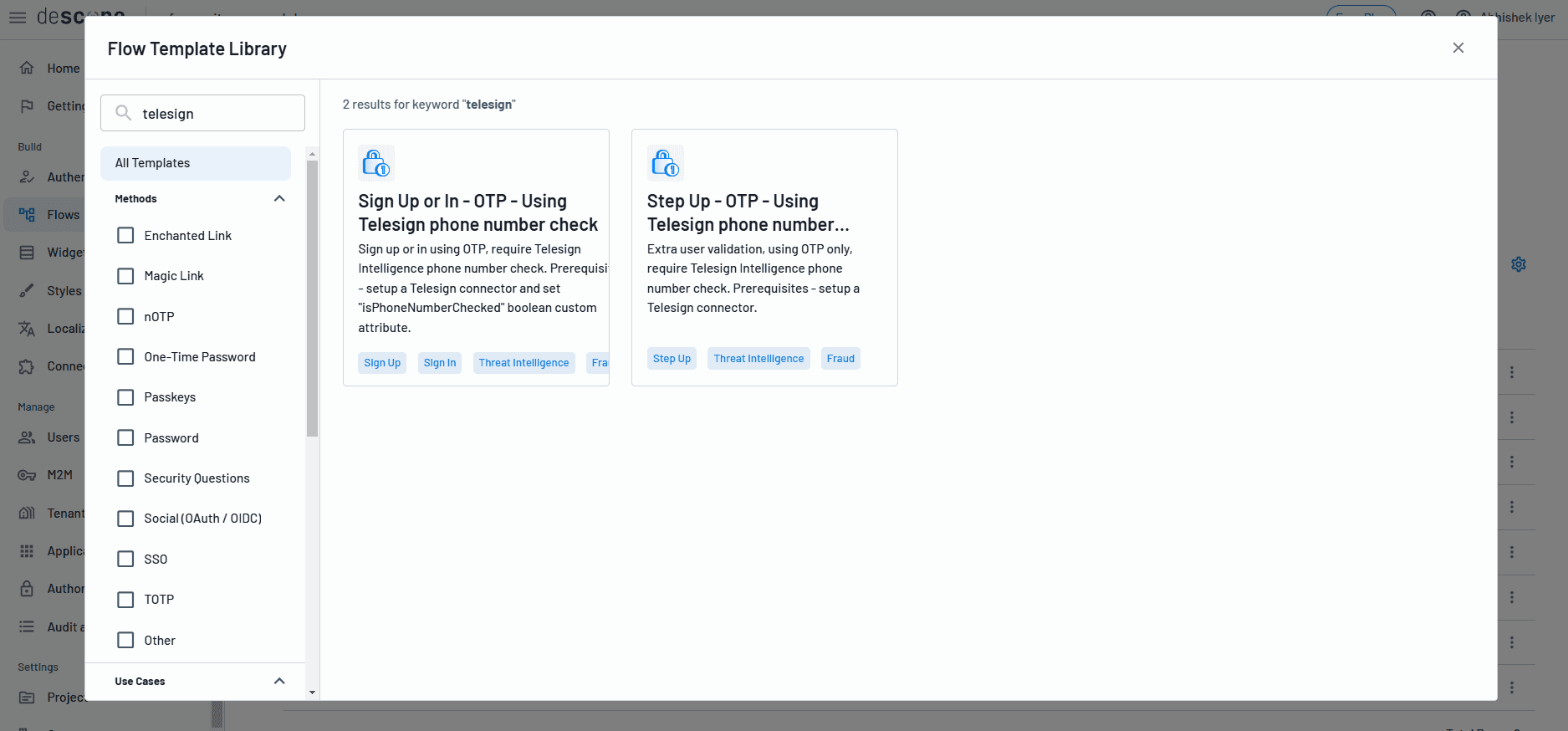This screenshot has width=1568, height=731.
Task: Click the Home icon in sidebar
Action: pyautogui.click(x=27, y=69)
